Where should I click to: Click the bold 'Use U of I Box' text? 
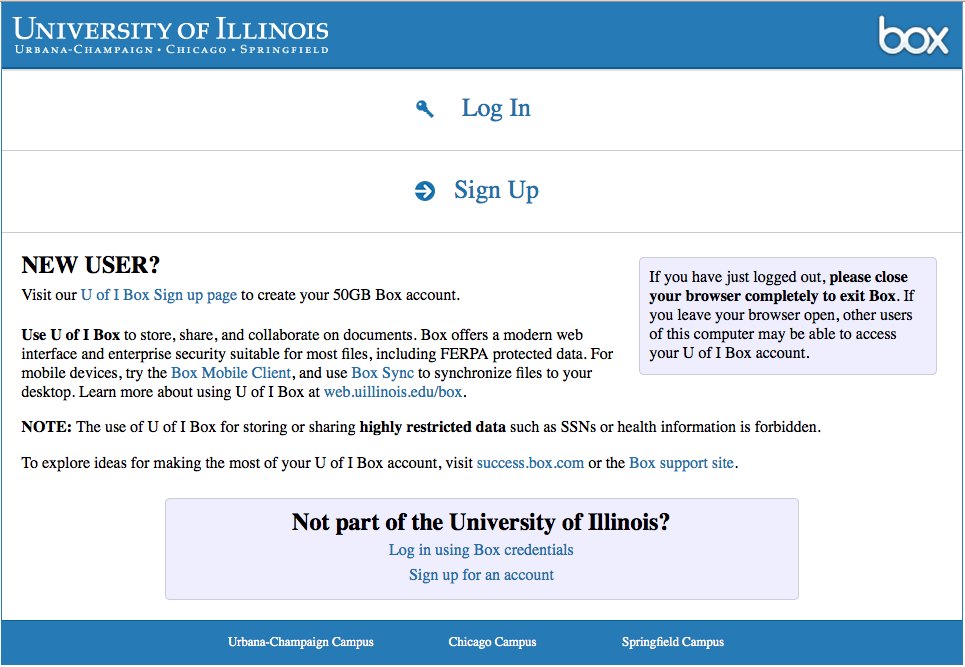71,335
